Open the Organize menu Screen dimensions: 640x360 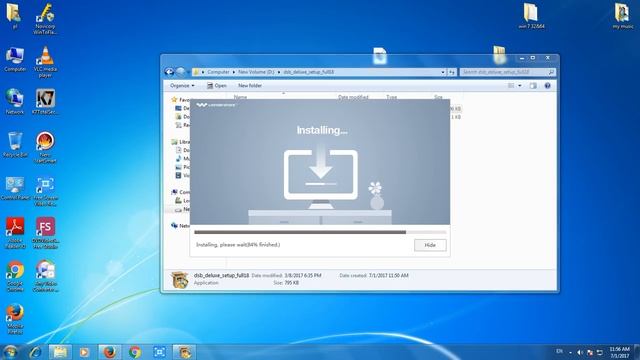point(182,86)
